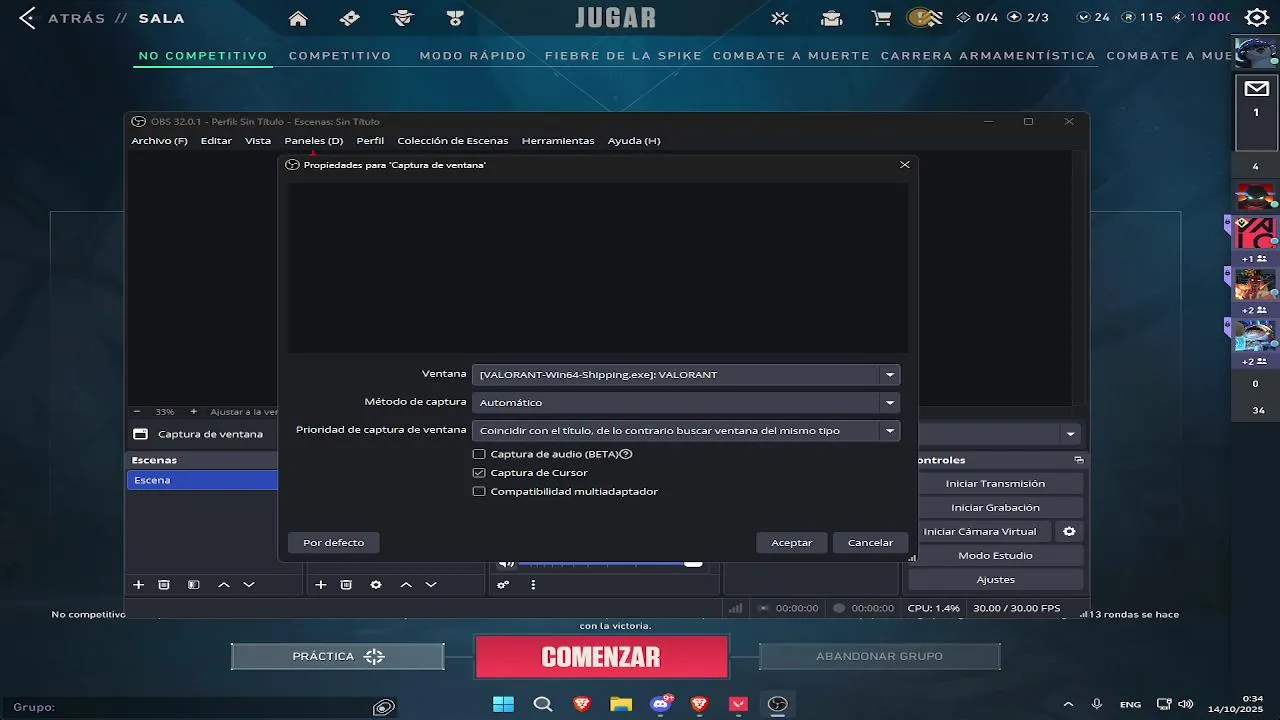1280x720 pixels.
Task: Add a new source with plus icon
Action: [321, 585]
